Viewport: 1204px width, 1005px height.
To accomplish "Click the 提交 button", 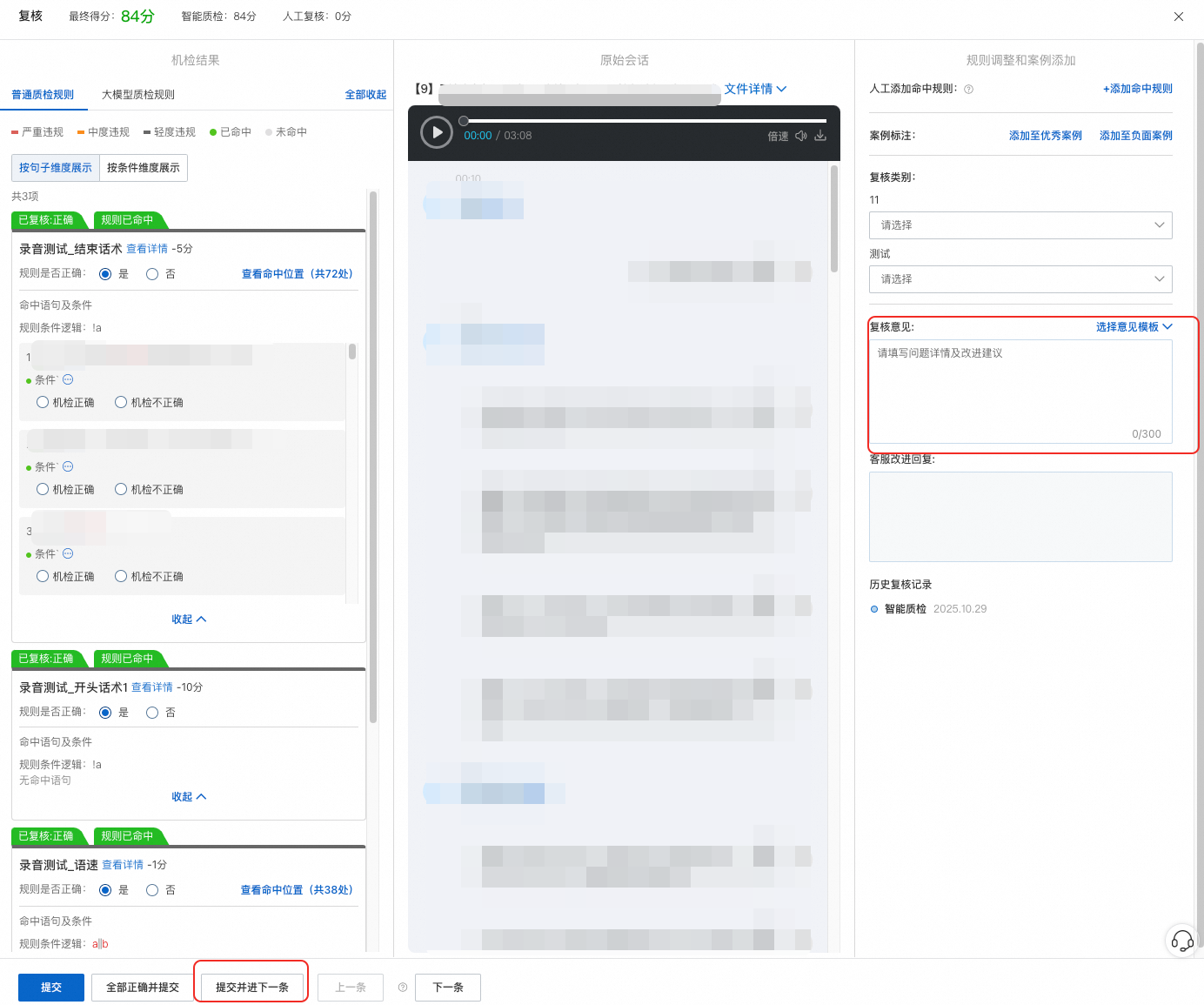I will (x=51, y=988).
